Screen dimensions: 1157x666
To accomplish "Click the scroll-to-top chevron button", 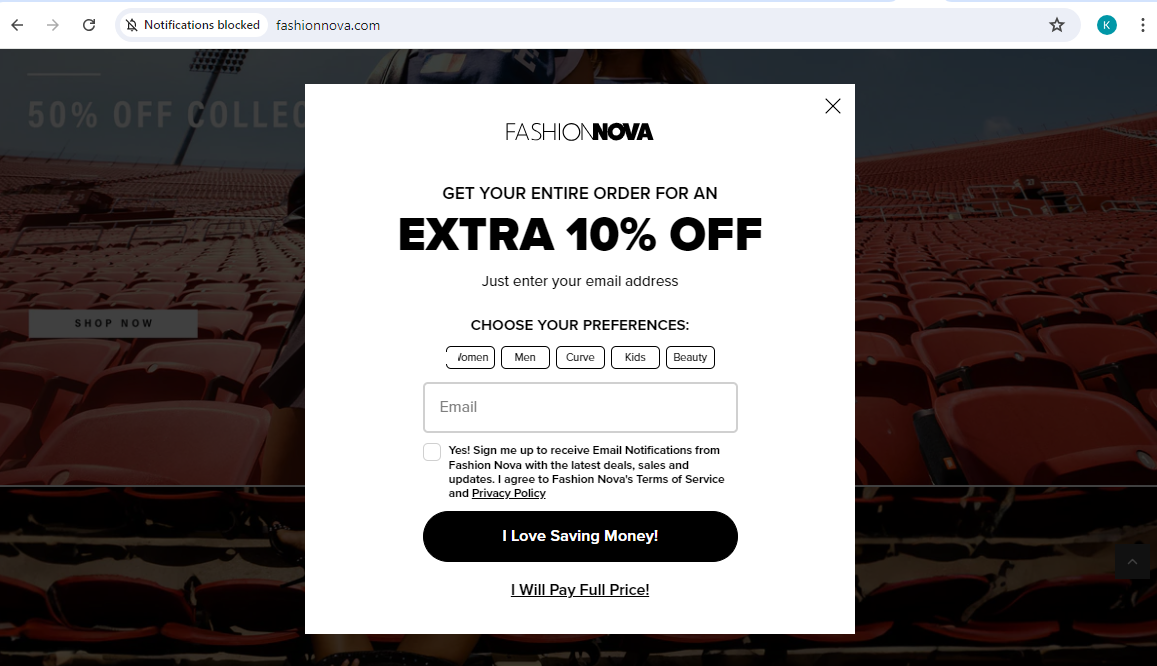I will click(1132, 562).
